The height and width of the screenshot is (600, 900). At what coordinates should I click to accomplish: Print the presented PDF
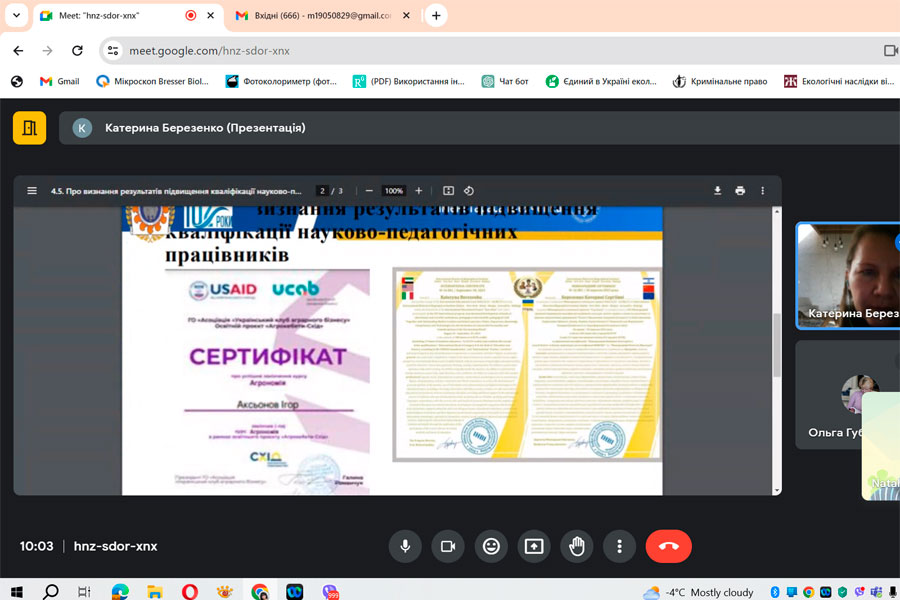(x=740, y=191)
